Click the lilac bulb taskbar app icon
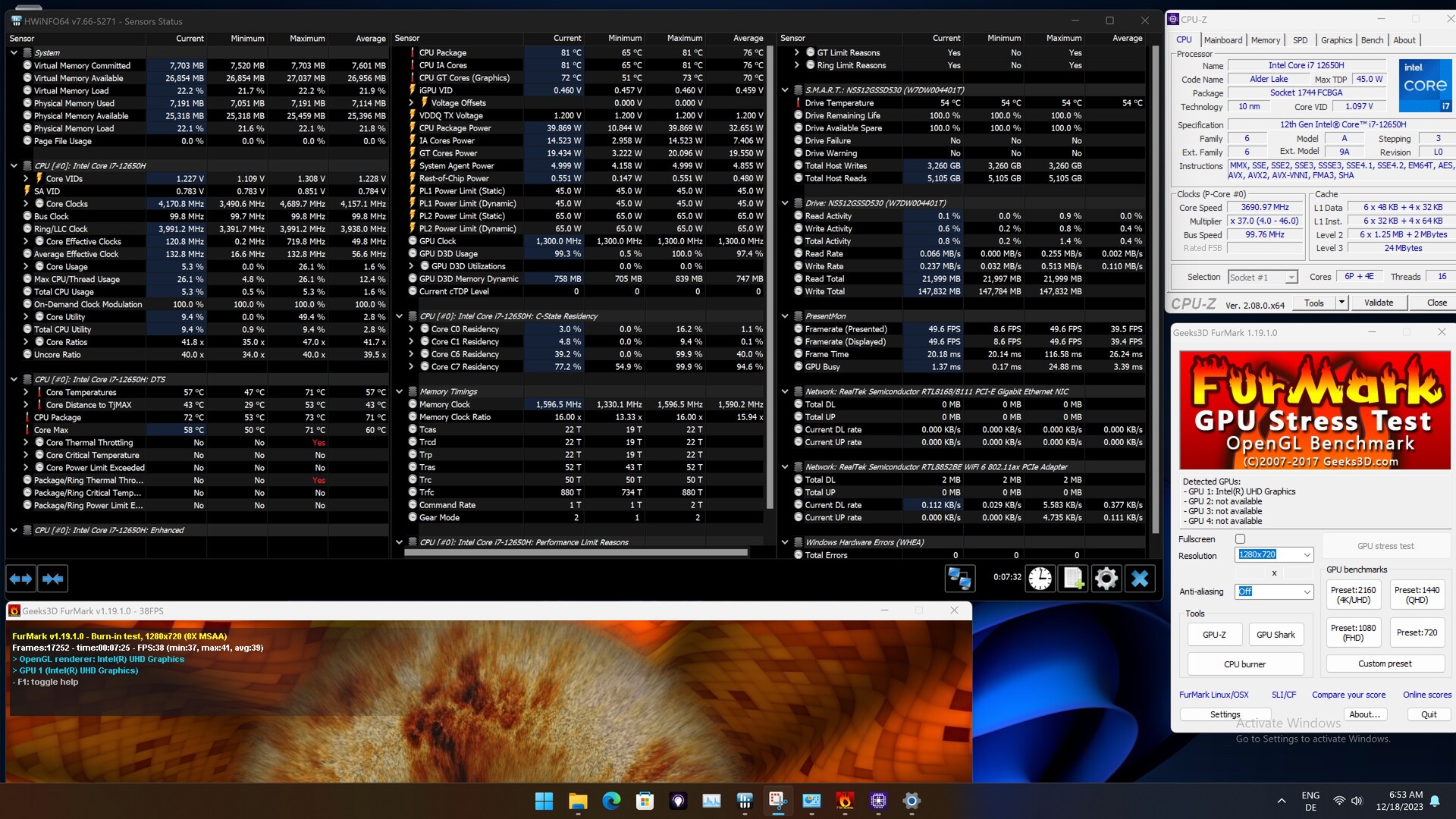 coord(678,801)
